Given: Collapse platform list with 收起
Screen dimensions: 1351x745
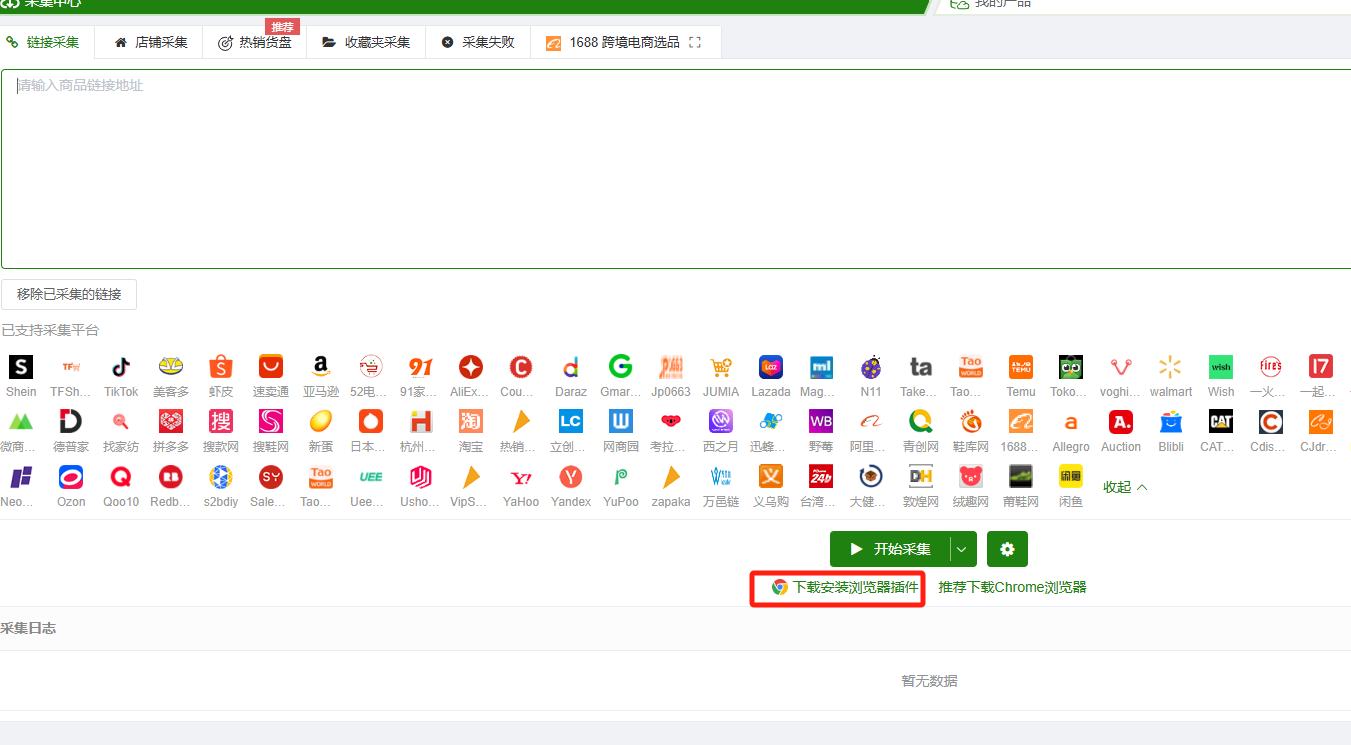Looking at the screenshot, I should click(1125, 487).
